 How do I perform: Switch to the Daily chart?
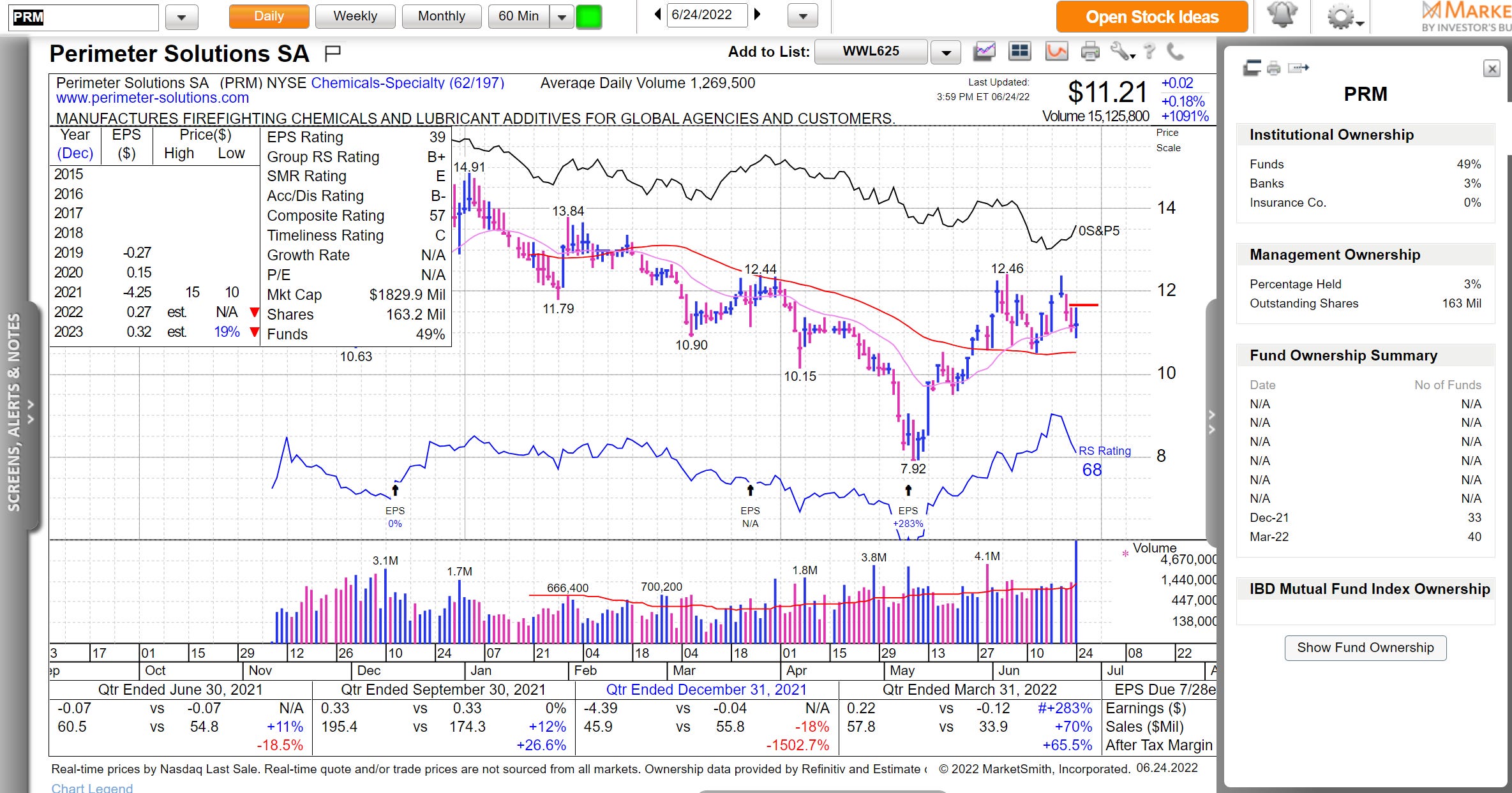269,16
